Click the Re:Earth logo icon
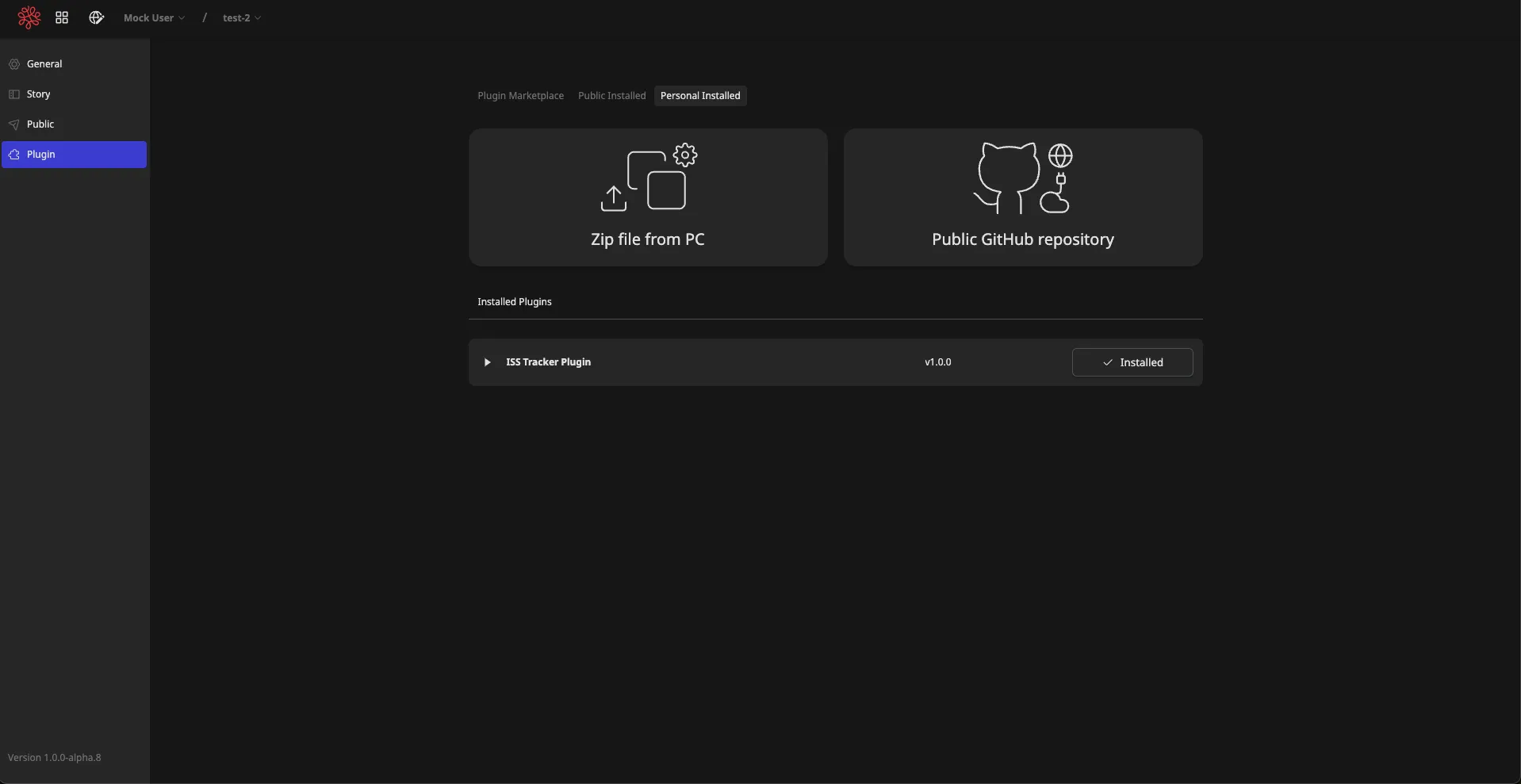This screenshot has width=1521, height=784. click(x=29, y=17)
